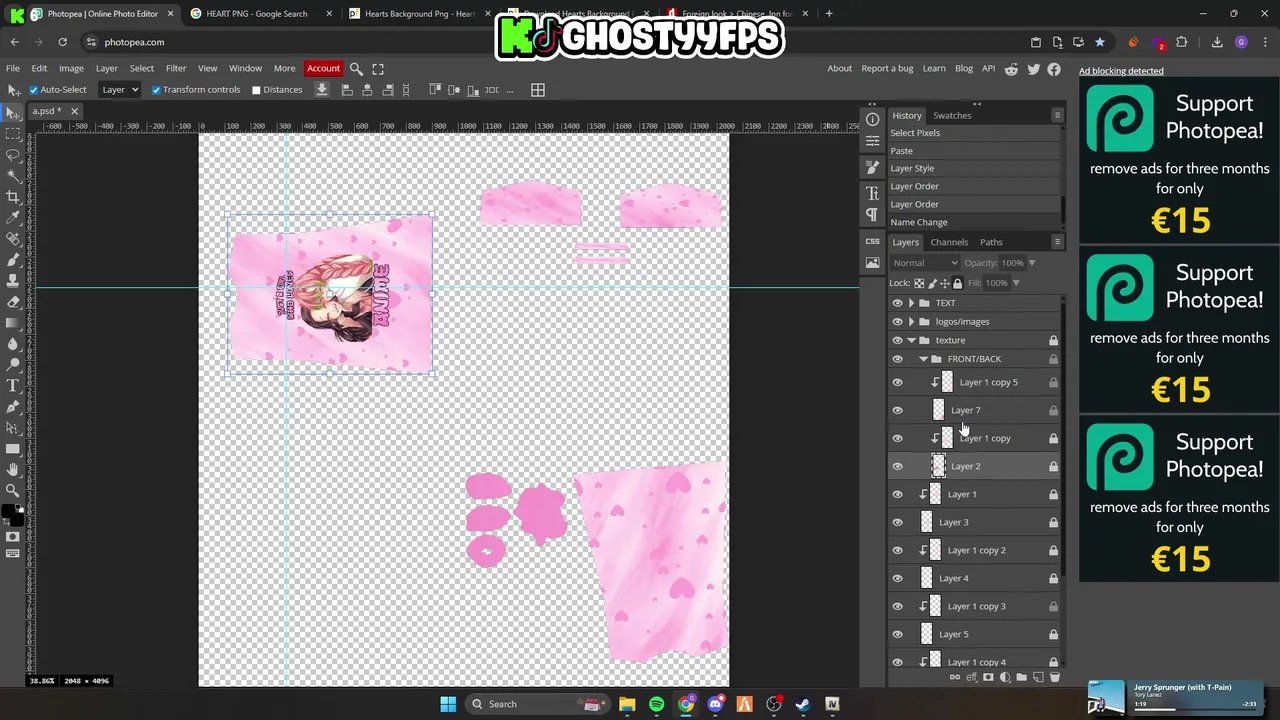Open the Auto-Select Layer dropdown
Viewport: 1280px width, 720px height.
pos(120,90)
